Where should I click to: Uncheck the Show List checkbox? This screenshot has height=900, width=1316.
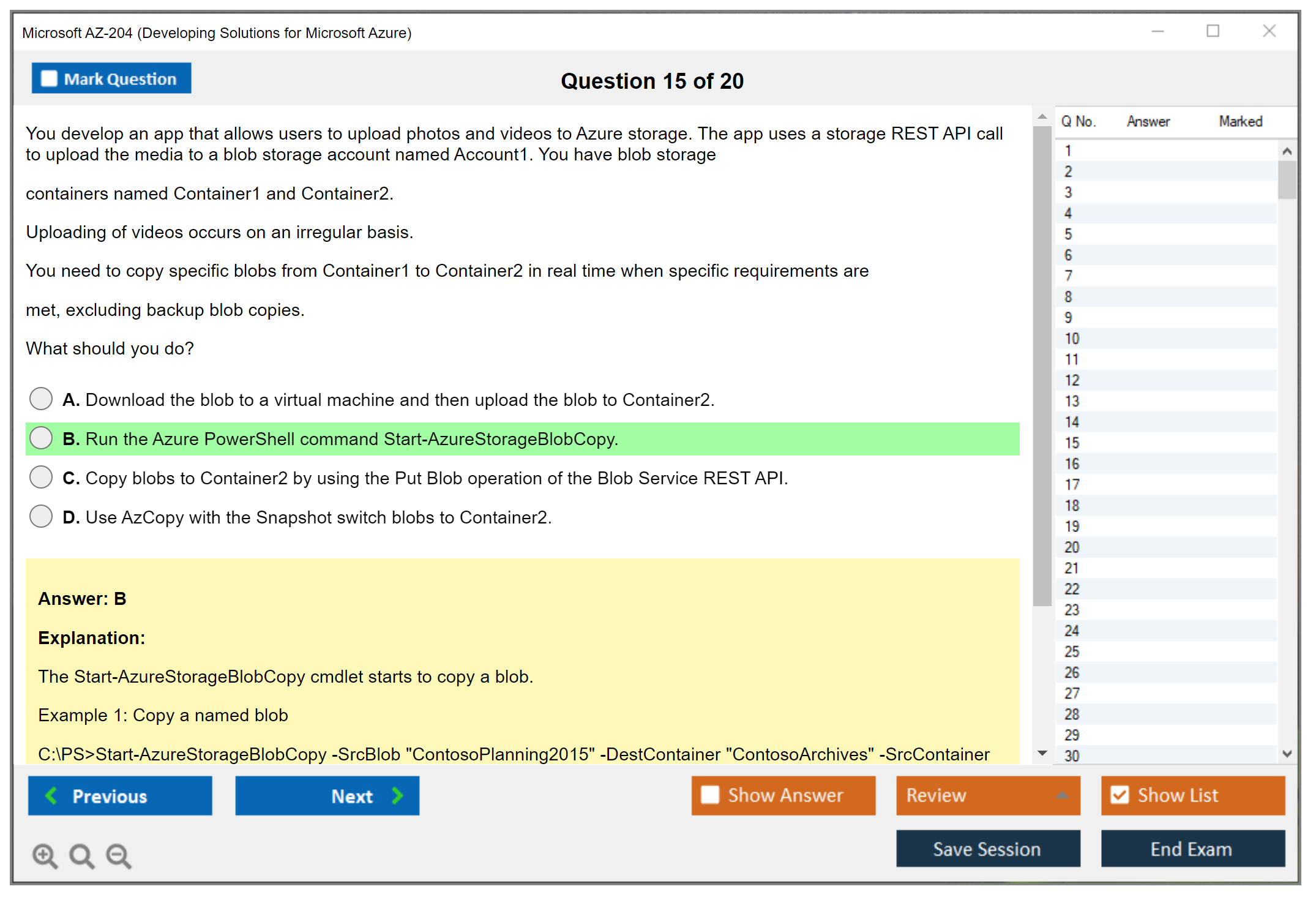click(1120, 795)
